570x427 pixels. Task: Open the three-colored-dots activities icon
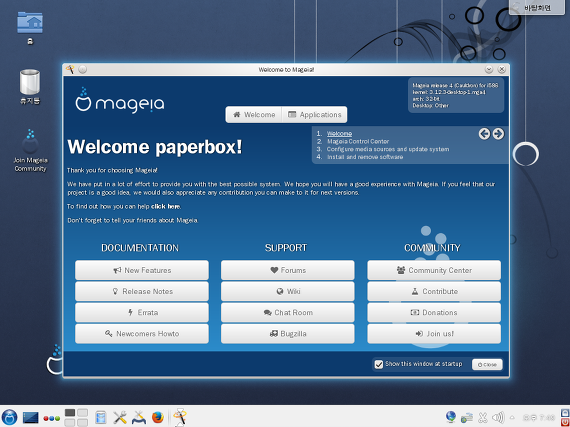[52, 418]
